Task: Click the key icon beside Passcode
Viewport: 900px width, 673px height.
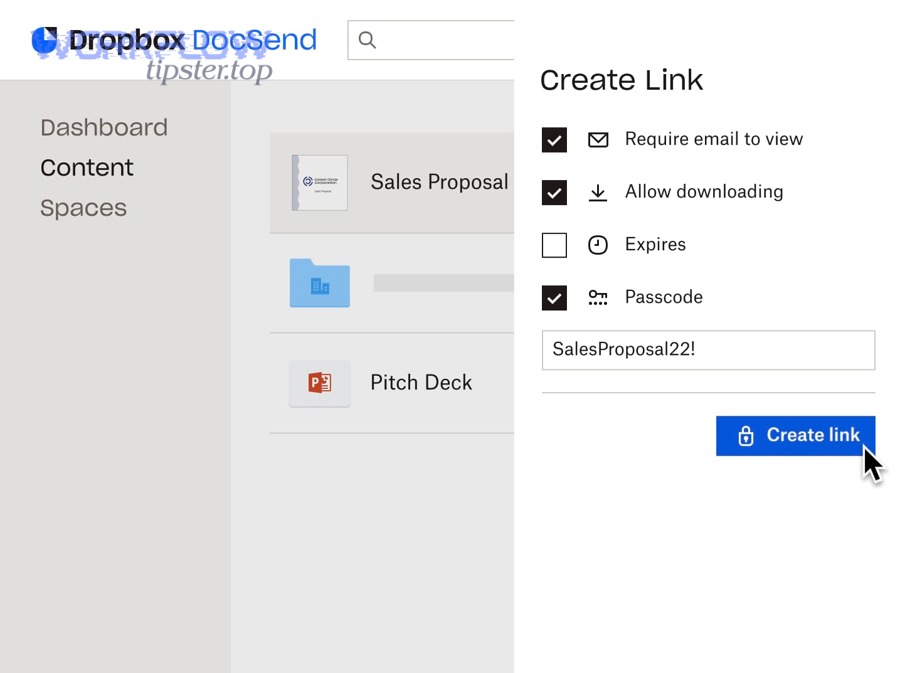Action: pyautogui.click(x=598, y=297)
